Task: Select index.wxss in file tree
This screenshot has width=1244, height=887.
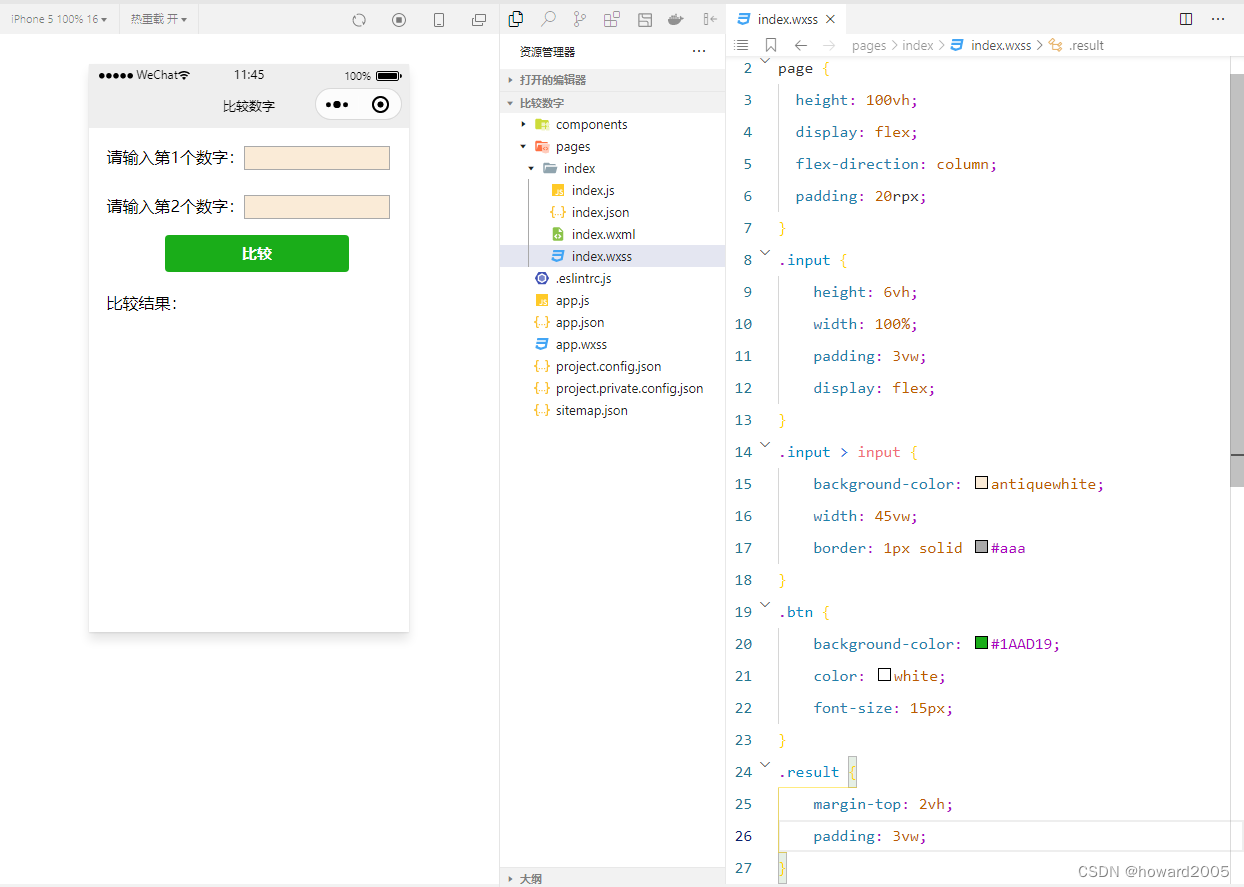Action: (x=612, y=257)
